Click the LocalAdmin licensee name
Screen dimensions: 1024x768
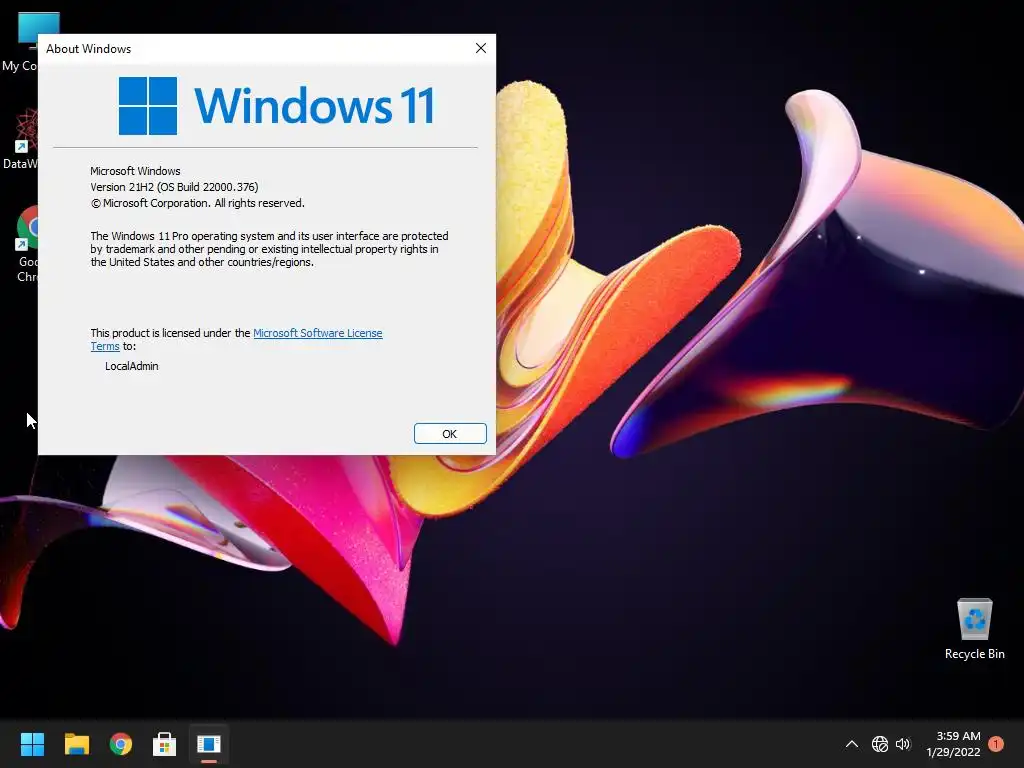pyautogui.click(x=132, y=366)
